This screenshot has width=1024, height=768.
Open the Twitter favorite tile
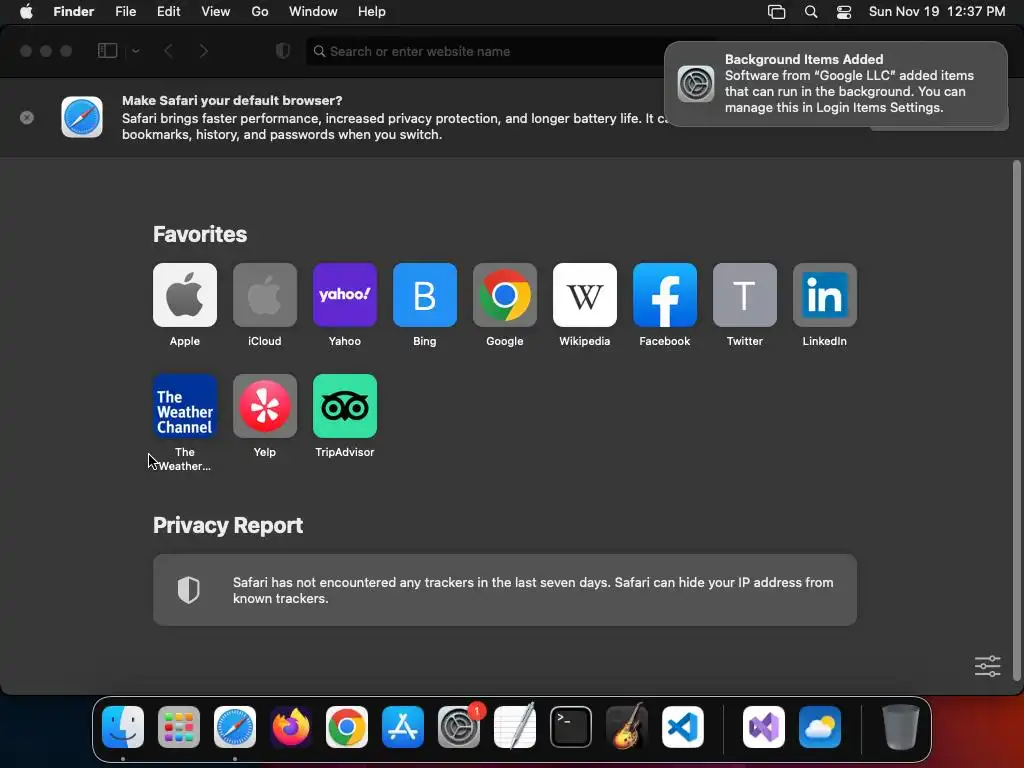pyautogui.click(x=744, y=295)
